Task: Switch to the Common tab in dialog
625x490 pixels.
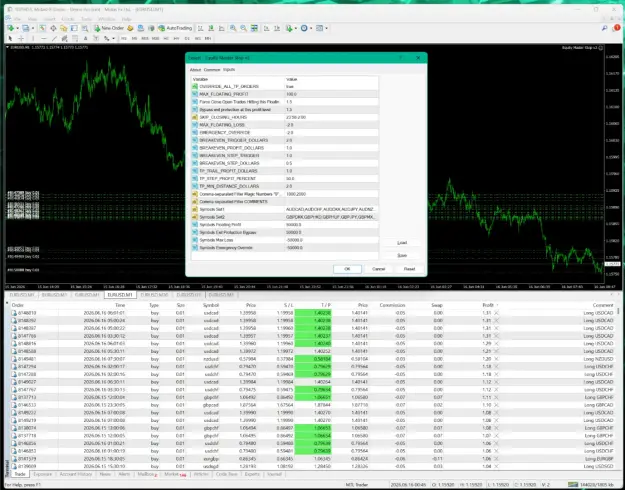Action: (x=212, y=70)
